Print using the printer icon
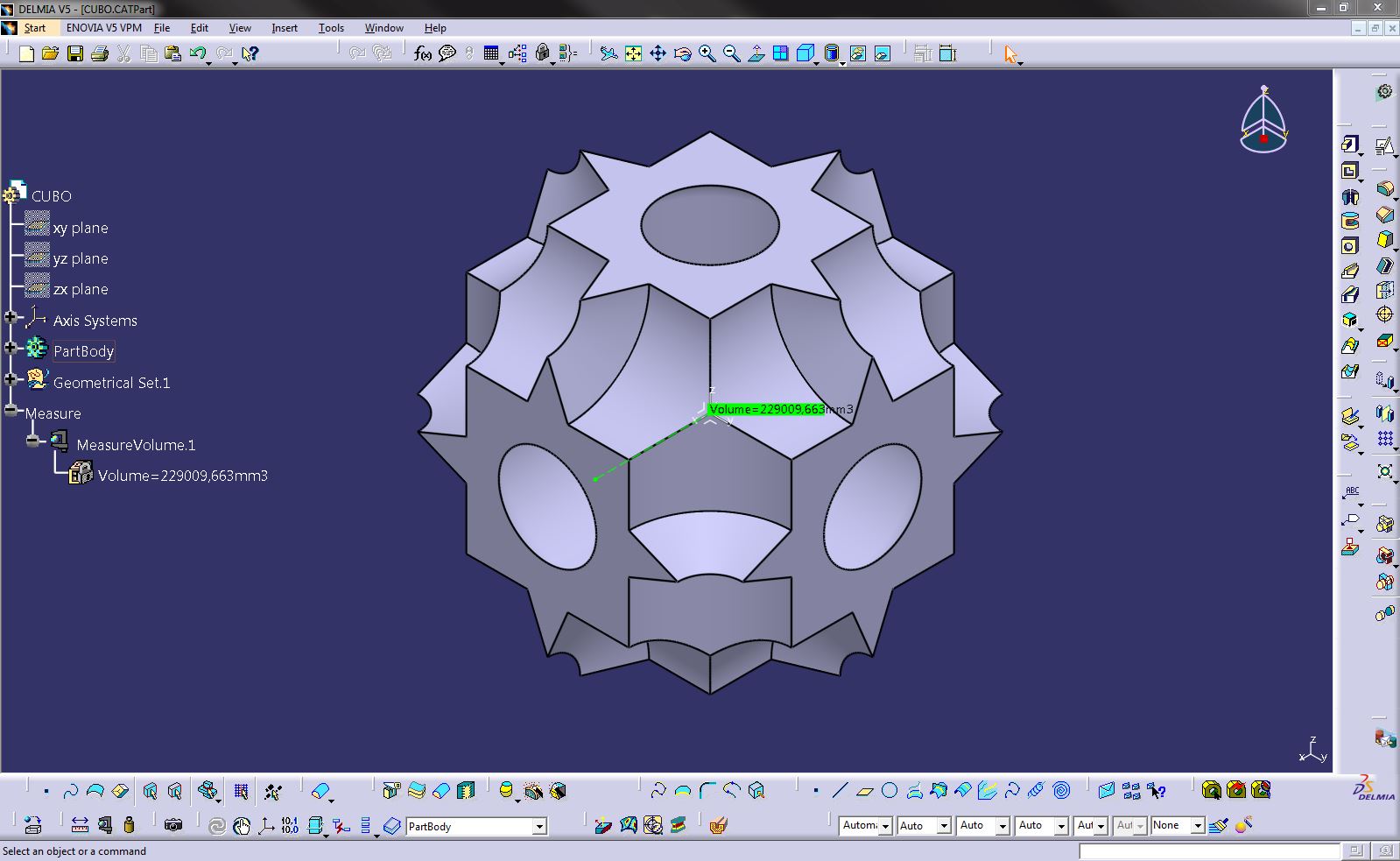1400x861 pixels. point(99,53)
